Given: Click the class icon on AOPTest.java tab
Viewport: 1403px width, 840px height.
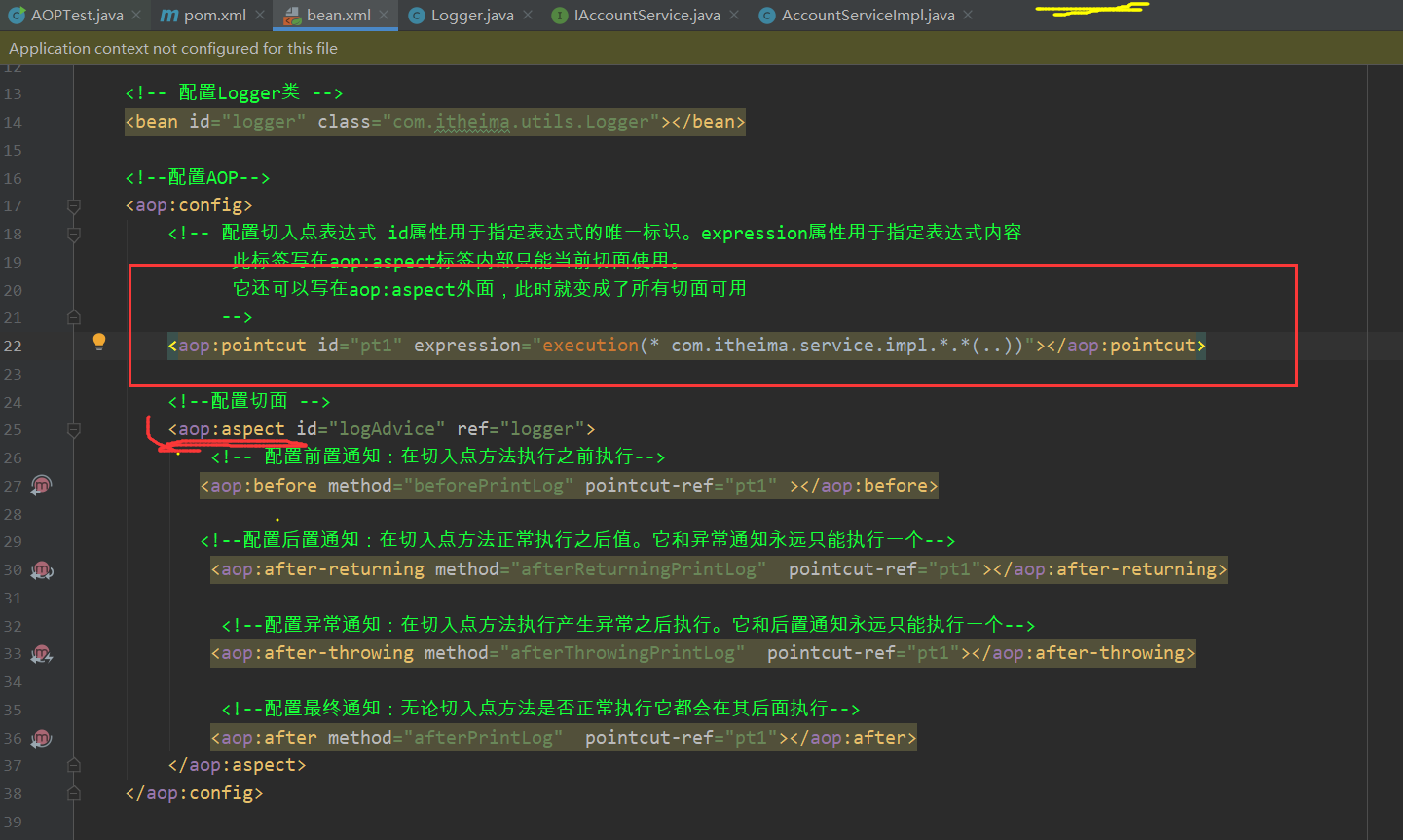Looking at the screenshot, I should point(16,16).
